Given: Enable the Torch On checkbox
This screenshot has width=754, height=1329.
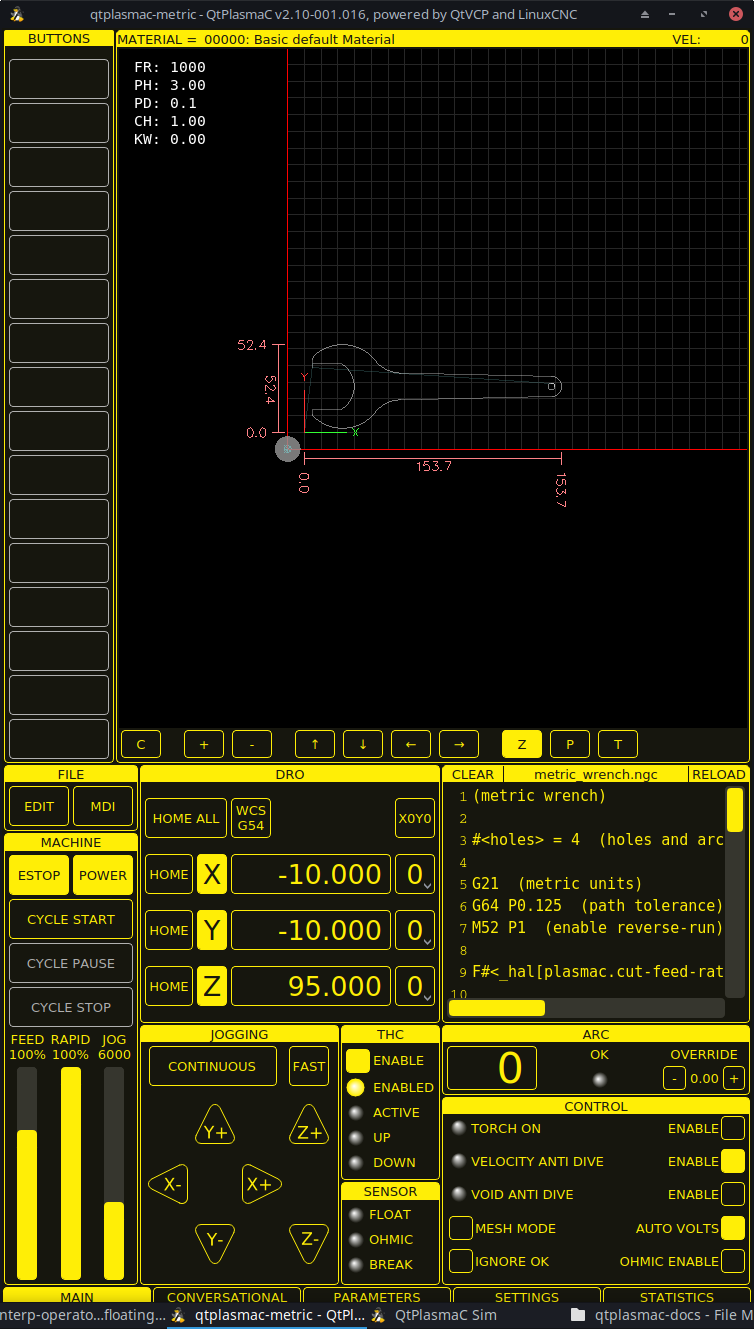Looking at the screenshot, I should (733, 1129).
